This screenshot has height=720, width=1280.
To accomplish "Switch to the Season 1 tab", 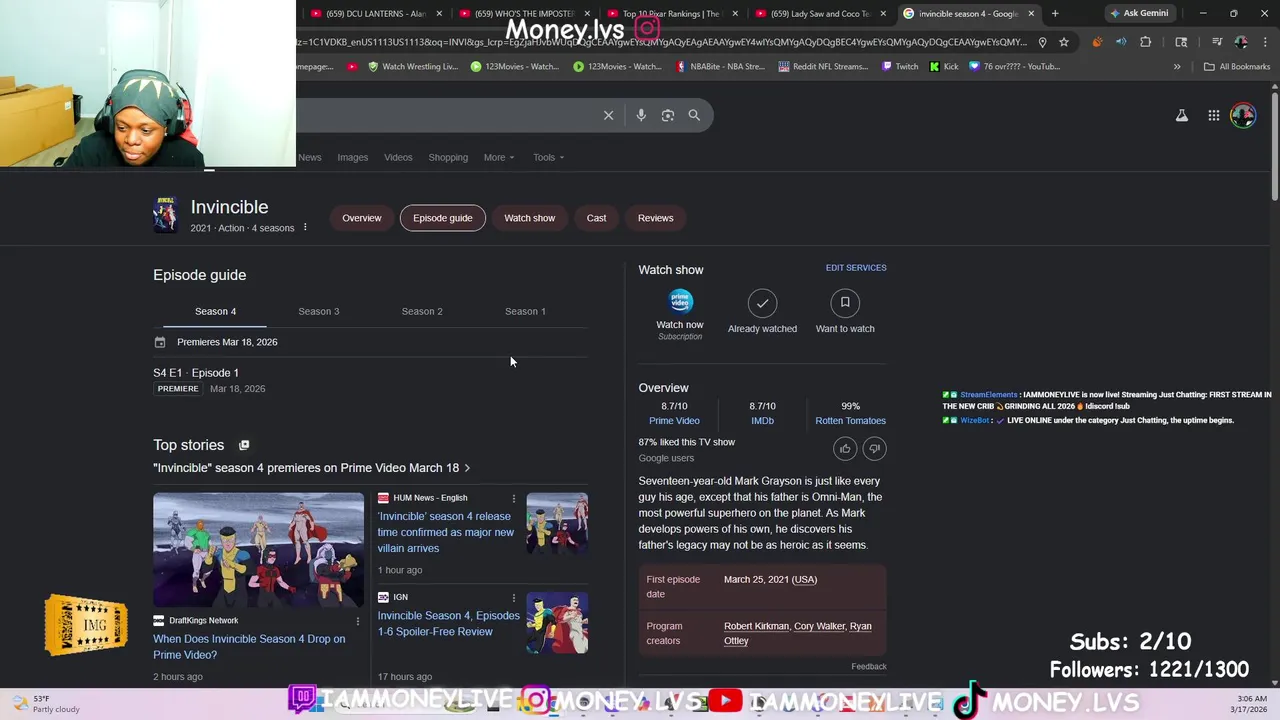I will click(525, 311).
